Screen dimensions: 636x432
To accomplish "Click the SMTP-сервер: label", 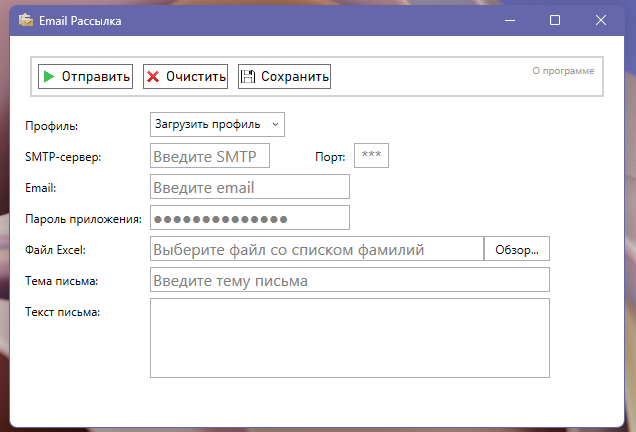I will click(x=63, y=157).
